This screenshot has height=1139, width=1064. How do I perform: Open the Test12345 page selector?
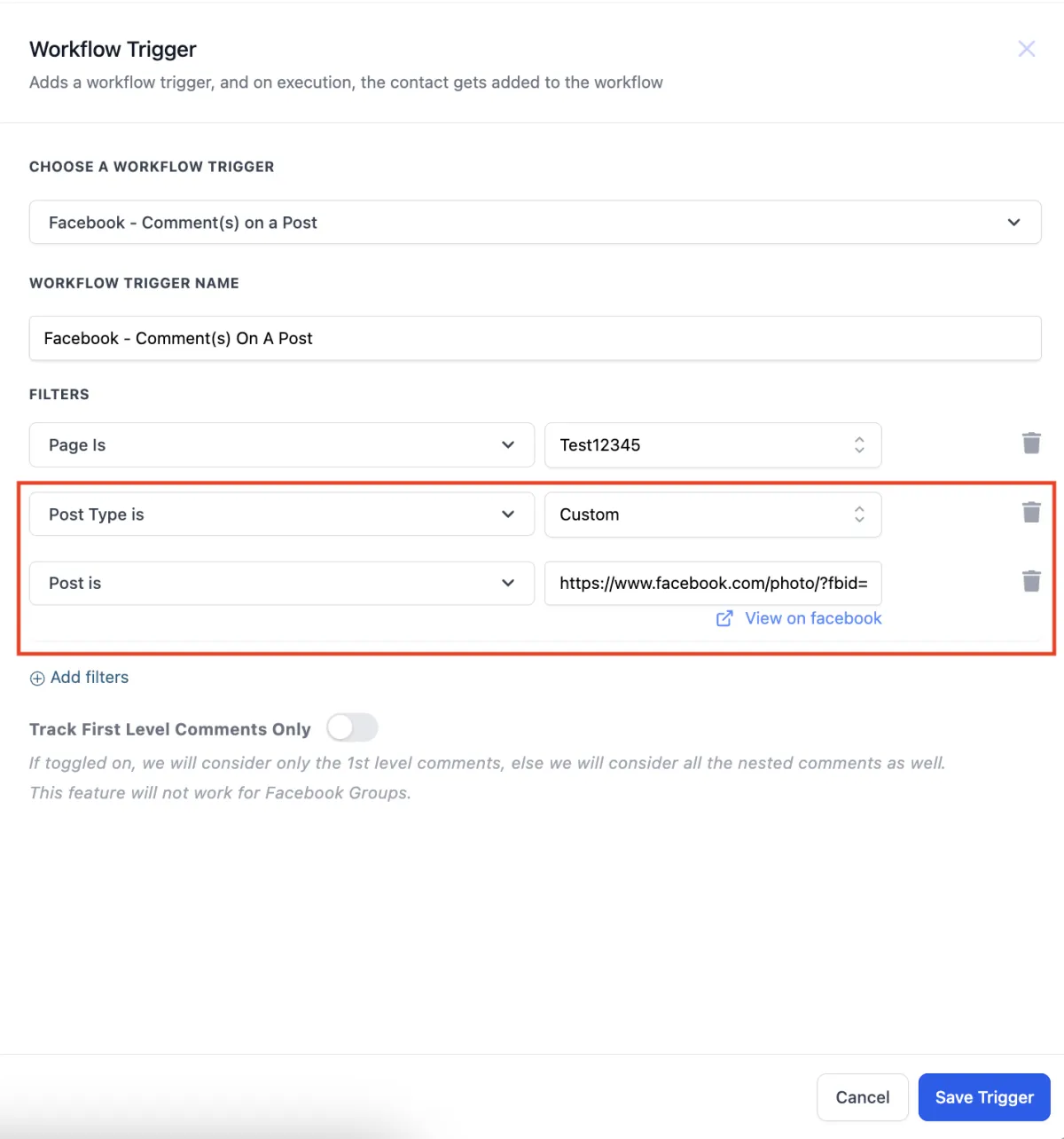(700, 444)
